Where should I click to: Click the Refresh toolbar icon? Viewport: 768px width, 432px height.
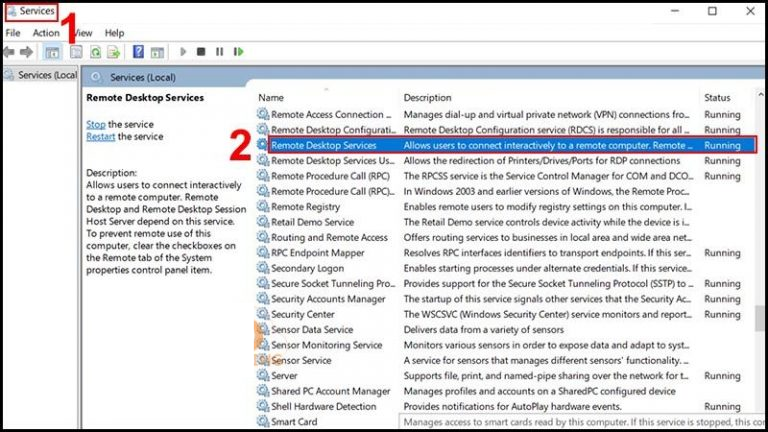point(95,52)
